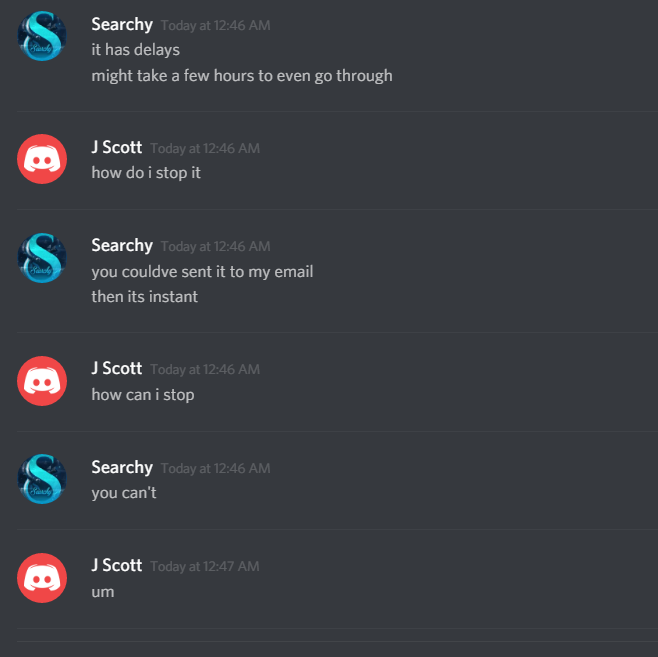This screenshot has height=657, width=658.
Task: Click the 'Today at 12:47 AM' timestamp
Action: pyautogui.click(x=205, y=566)
